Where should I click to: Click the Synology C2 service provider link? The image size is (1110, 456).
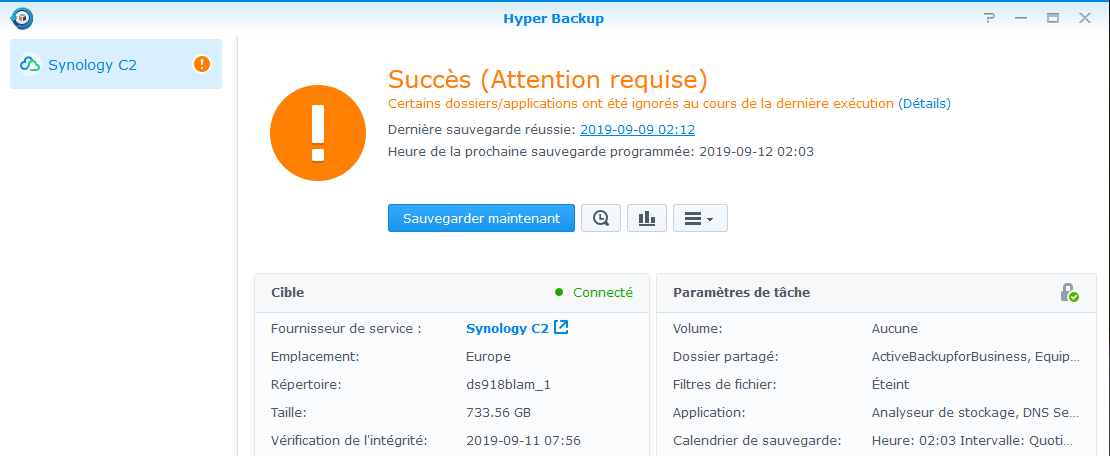pos(507,329)
